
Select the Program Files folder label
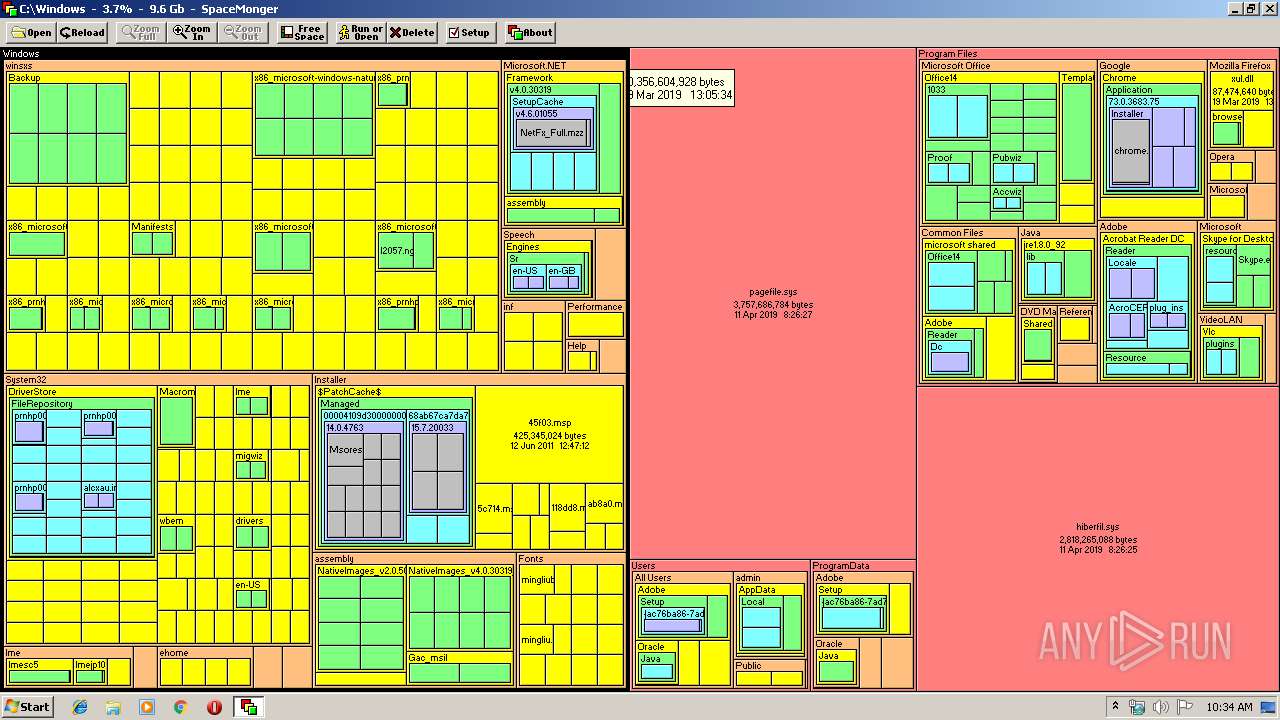[948, 54]
